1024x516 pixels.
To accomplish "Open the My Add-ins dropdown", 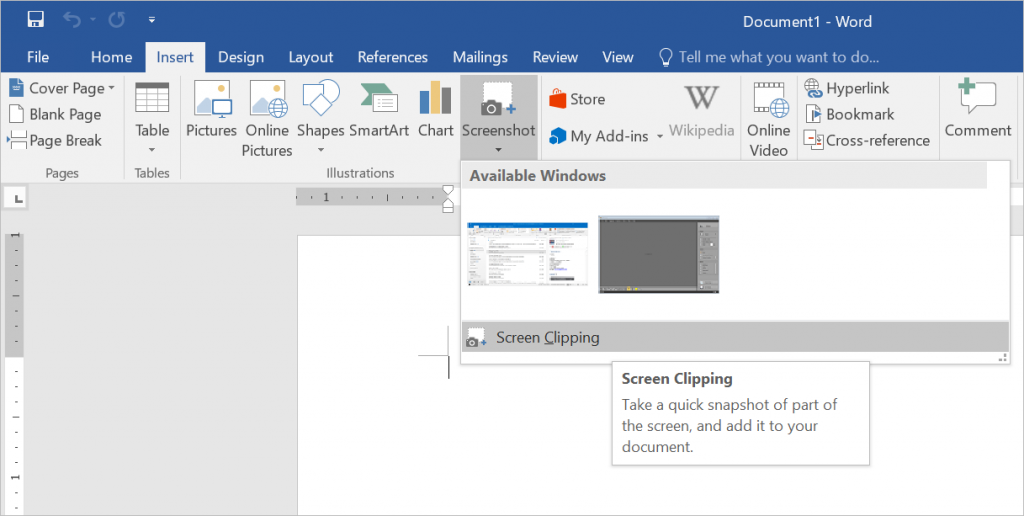I will click(x=660, y=137).
